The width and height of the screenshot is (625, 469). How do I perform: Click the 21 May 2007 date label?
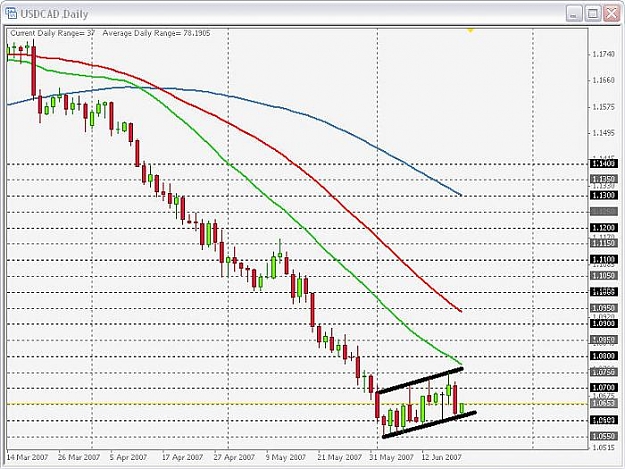coord(340,457)
